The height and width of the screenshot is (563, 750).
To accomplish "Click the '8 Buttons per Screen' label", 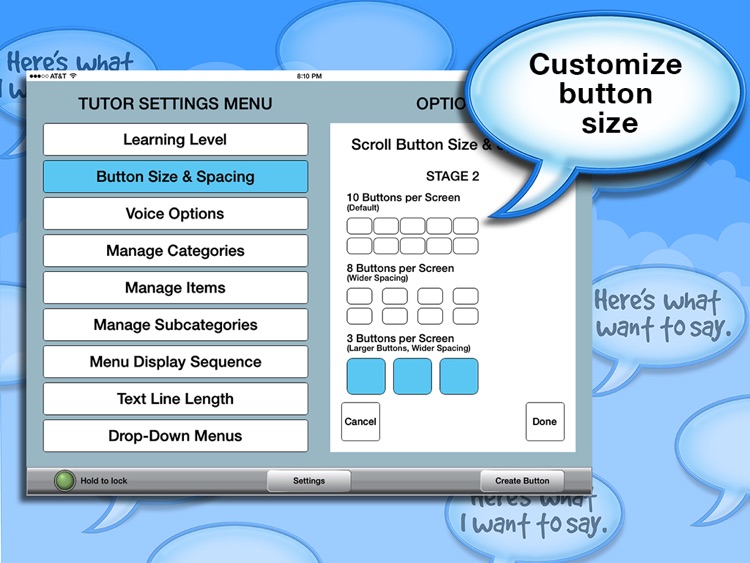I will (400, 268).
